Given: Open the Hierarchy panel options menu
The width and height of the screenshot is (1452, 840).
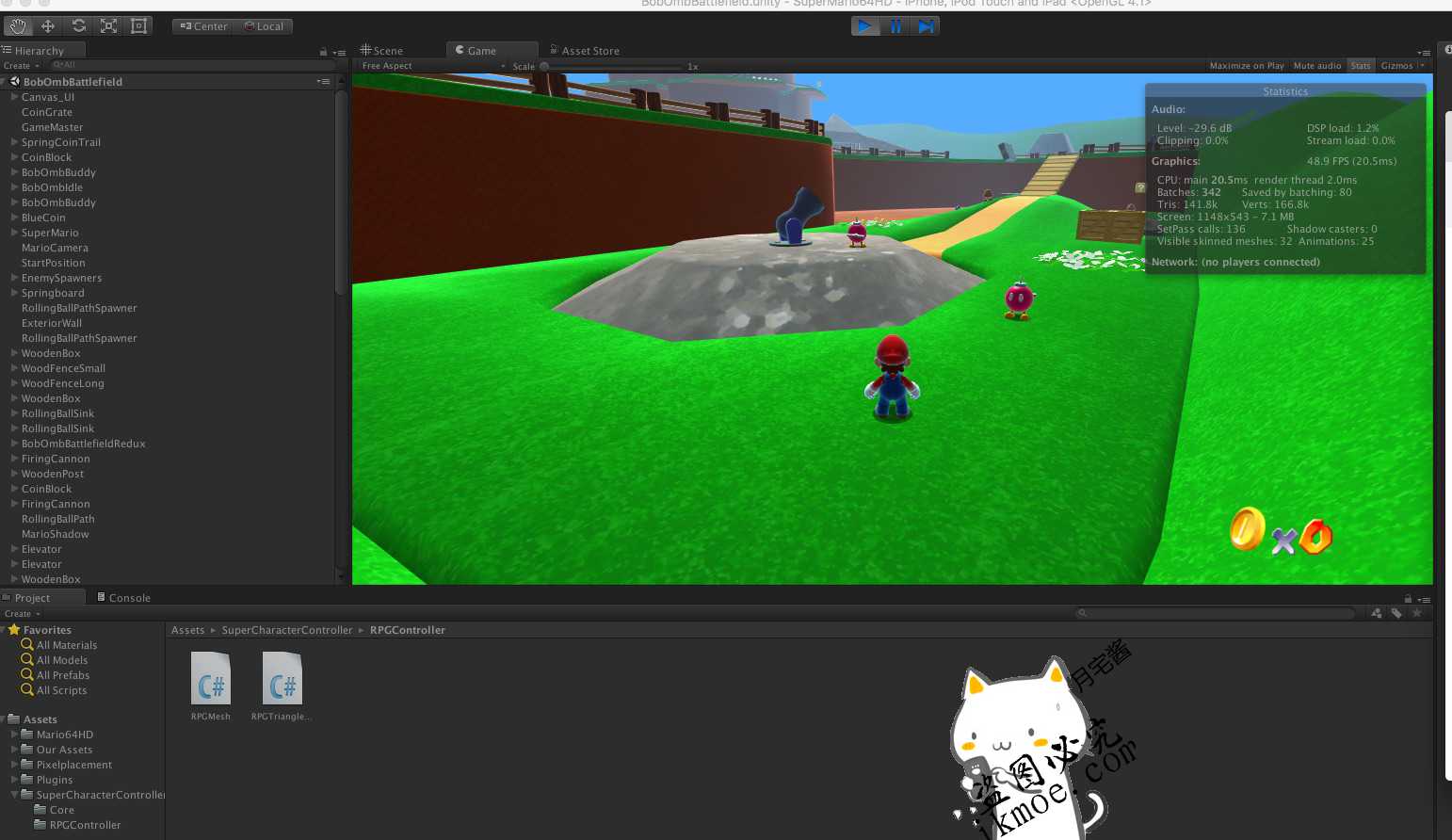Looking at the screenshot, I should click(x=339, y=52).
